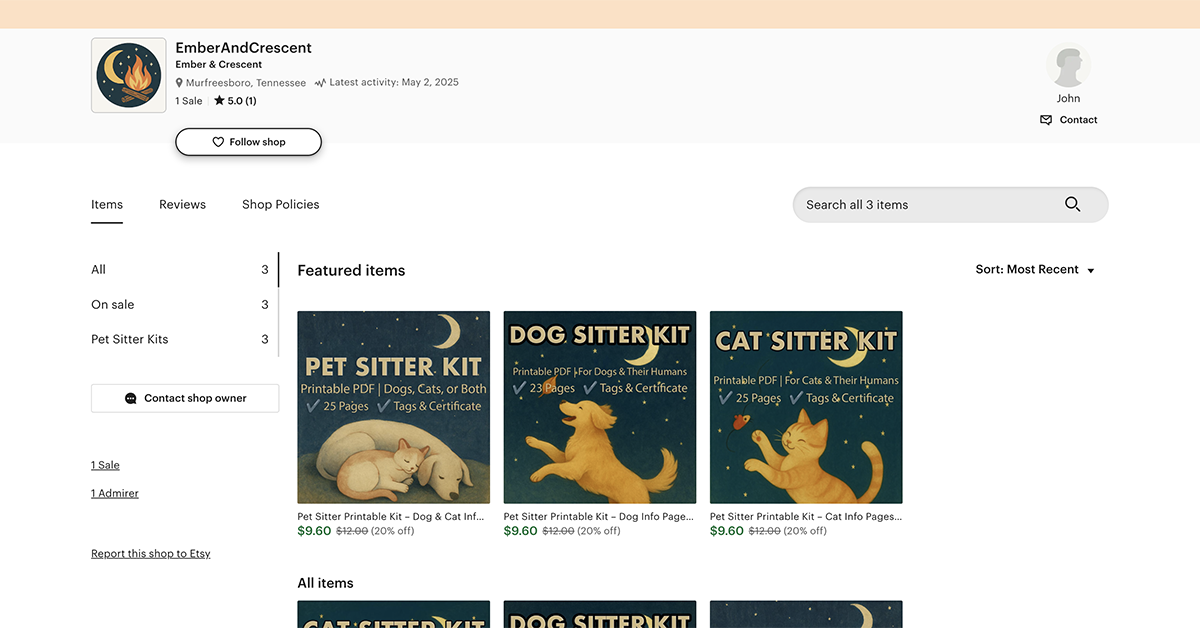Select the Items tab

pyautogui.click(x=107, y=204)
